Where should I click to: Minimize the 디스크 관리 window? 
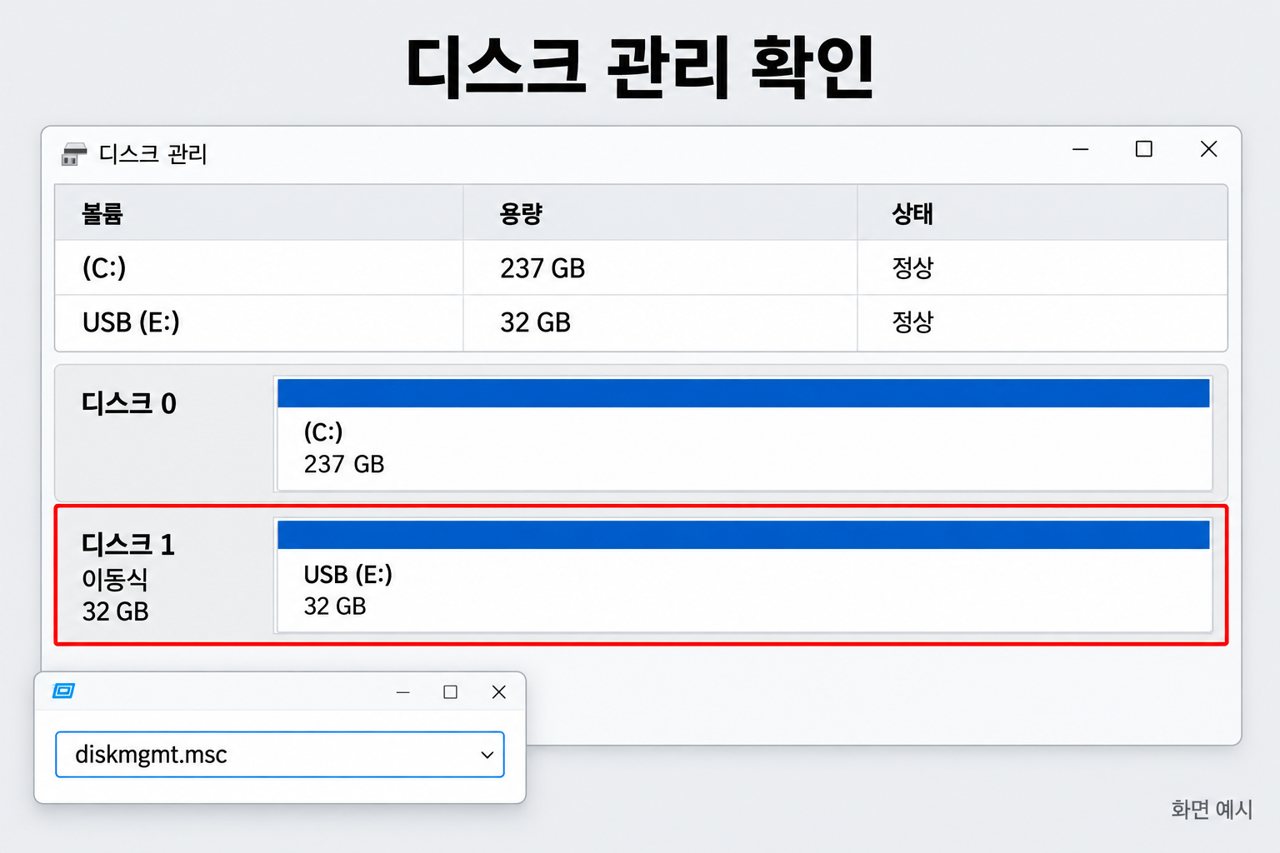pyautogui.click(x=1080, y=150)
